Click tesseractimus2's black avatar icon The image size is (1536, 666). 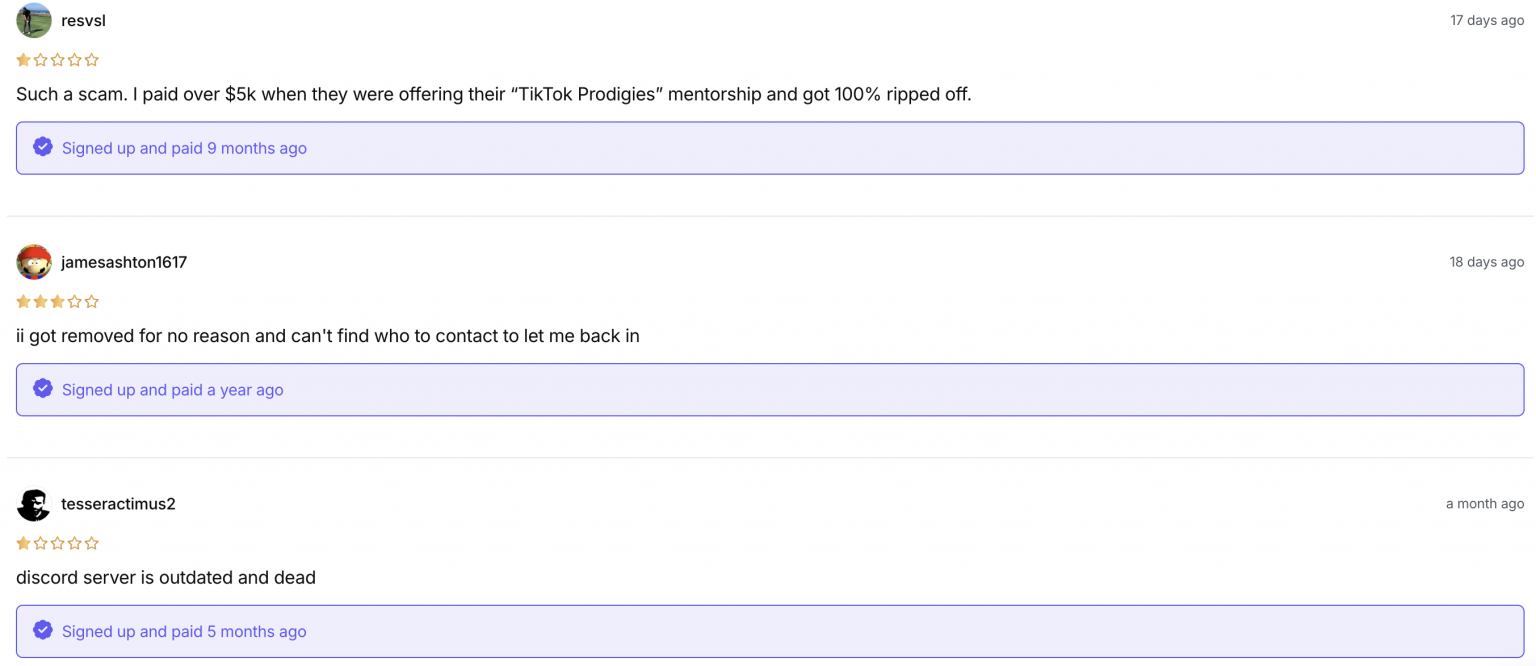point(34,504)
